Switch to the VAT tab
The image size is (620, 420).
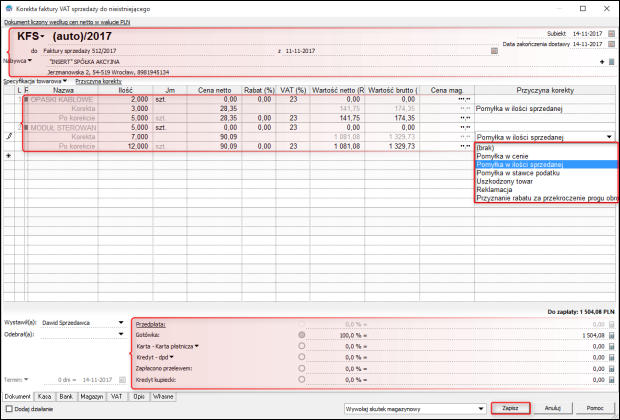tap(117, 396)
